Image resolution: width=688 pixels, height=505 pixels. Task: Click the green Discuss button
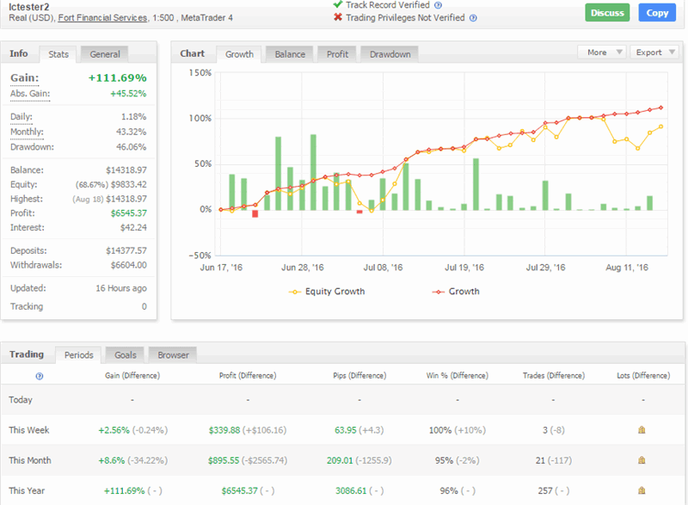tap(607, 13)
